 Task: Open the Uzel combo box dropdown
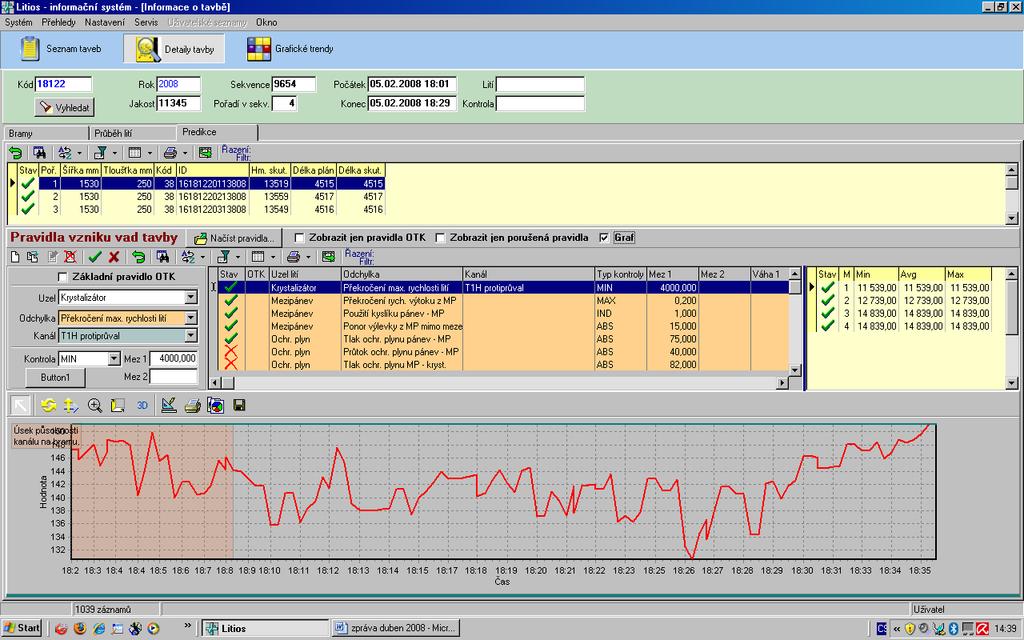tap(191, 298)
